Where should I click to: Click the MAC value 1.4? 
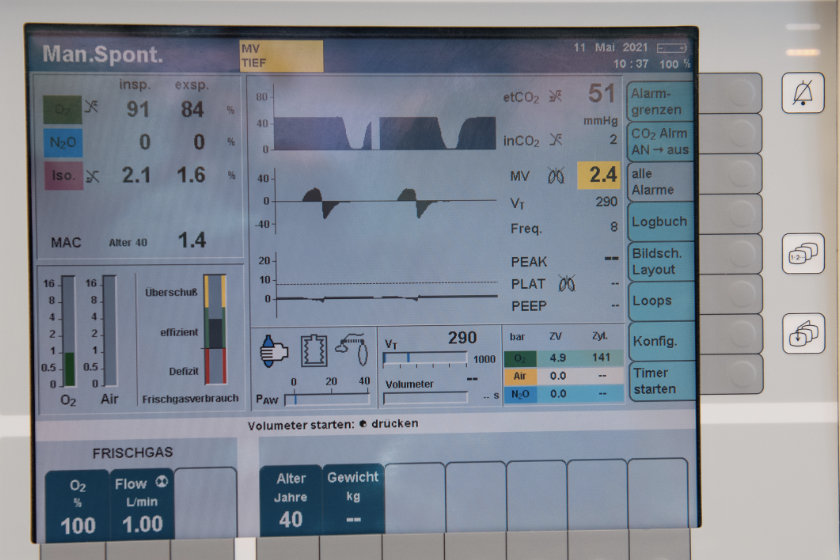[x=192, y=240]
